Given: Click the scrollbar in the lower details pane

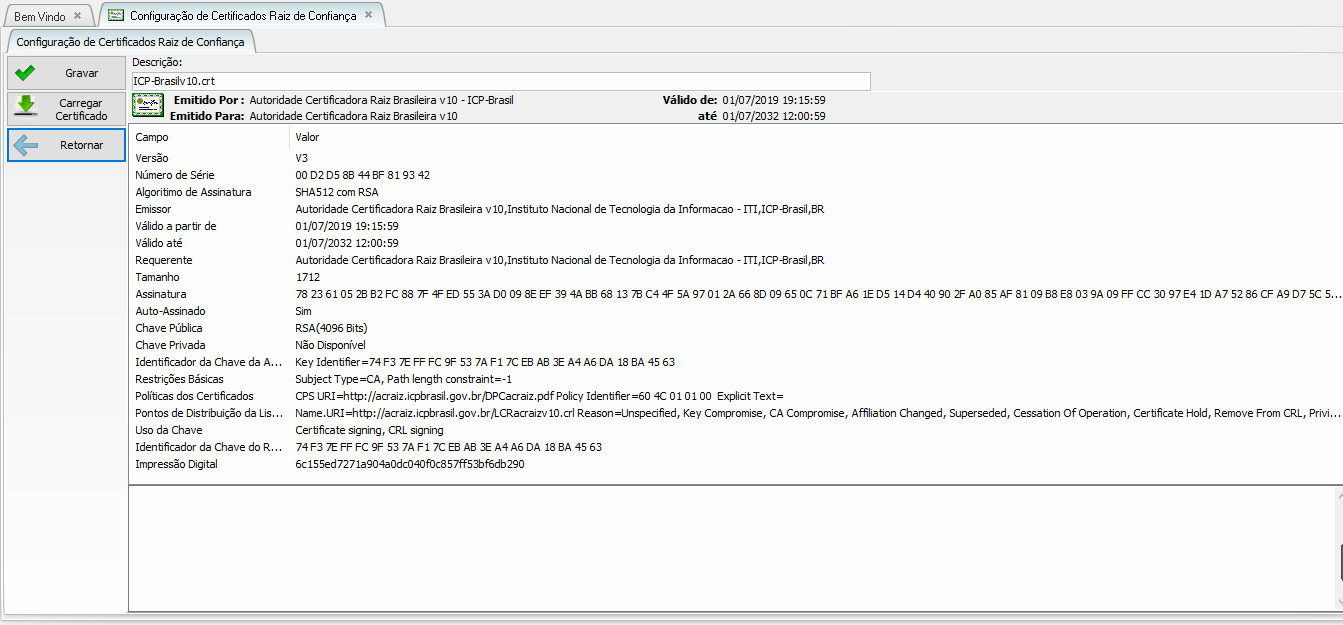Looking at the screenshot, I should pos(1338,548).
